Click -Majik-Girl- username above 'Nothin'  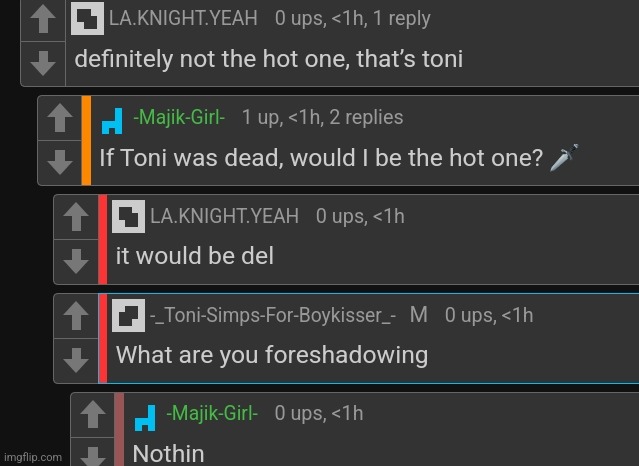pos(212,413)
